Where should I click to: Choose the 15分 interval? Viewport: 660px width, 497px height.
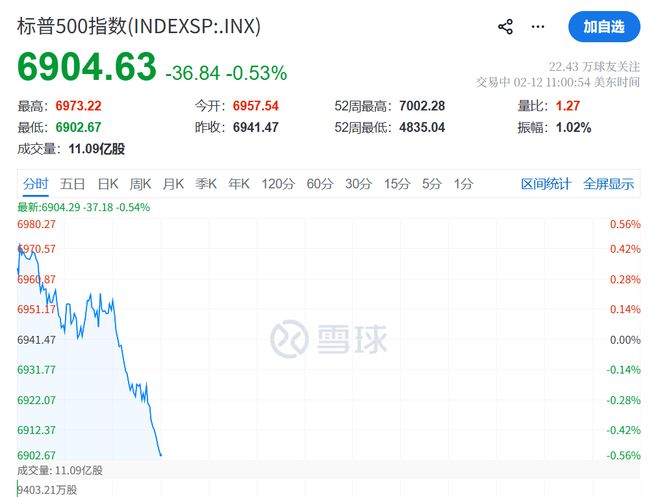(x=397, y=184)
